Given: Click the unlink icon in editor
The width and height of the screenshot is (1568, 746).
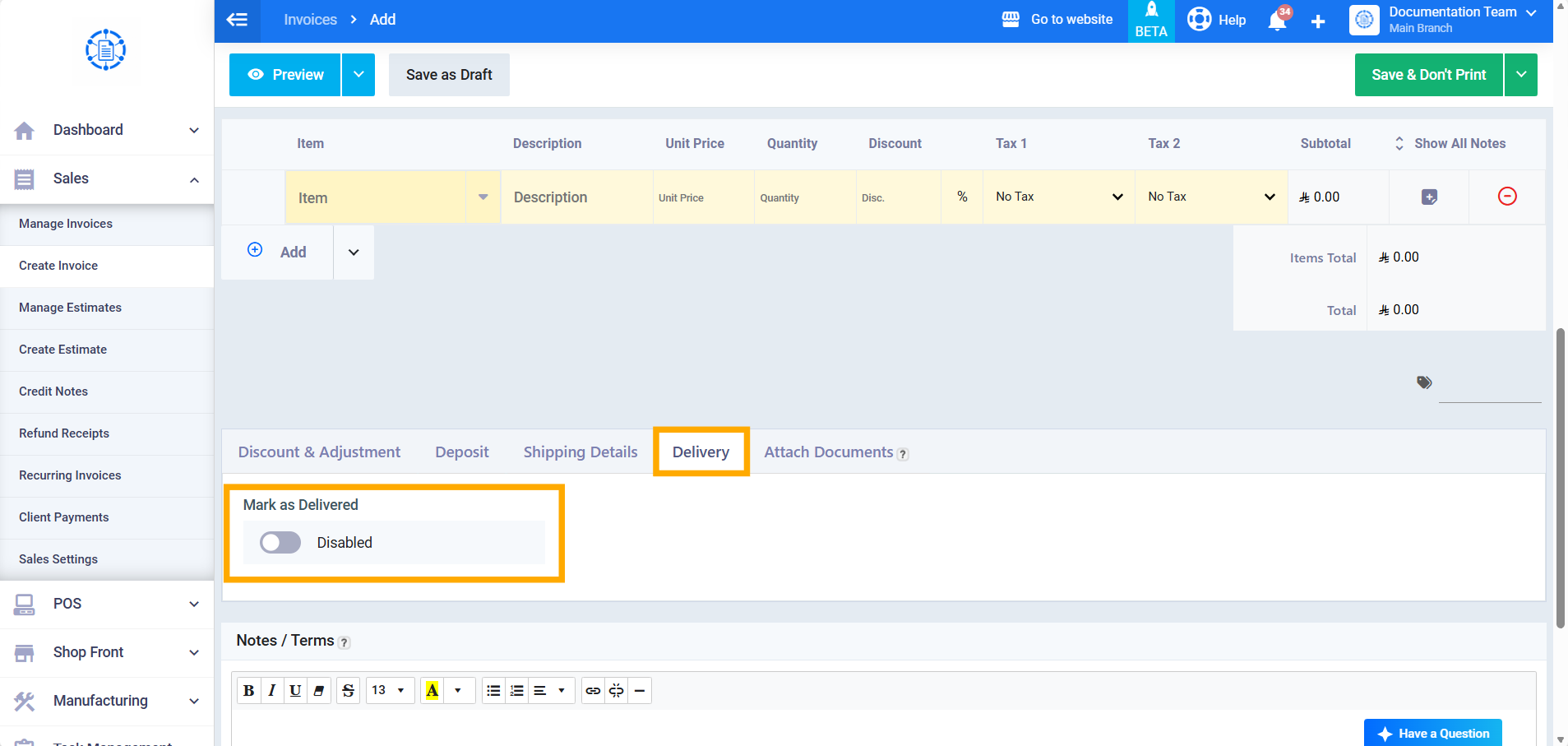Looking at the screenshot, I should pos(616,691).
